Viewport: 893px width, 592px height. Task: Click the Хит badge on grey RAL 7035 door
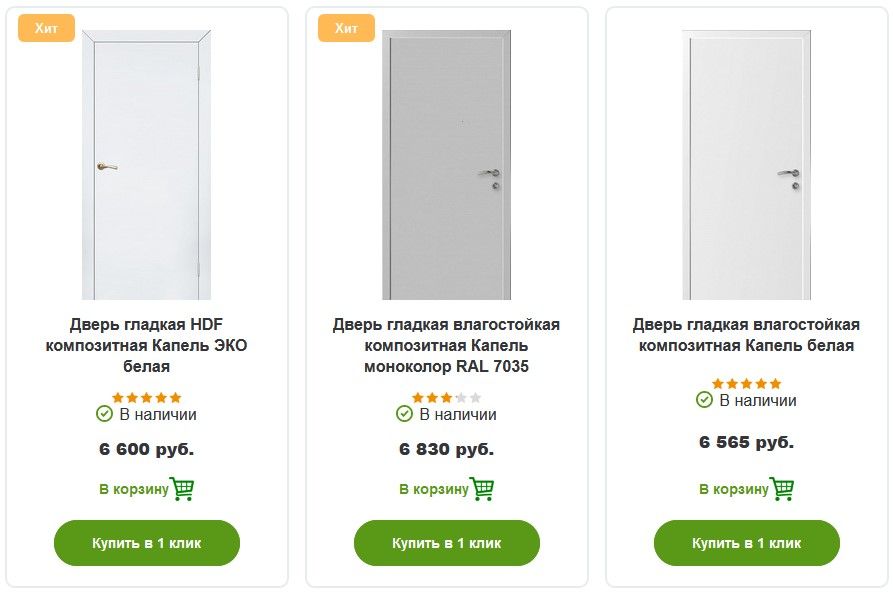pos(346,28)
